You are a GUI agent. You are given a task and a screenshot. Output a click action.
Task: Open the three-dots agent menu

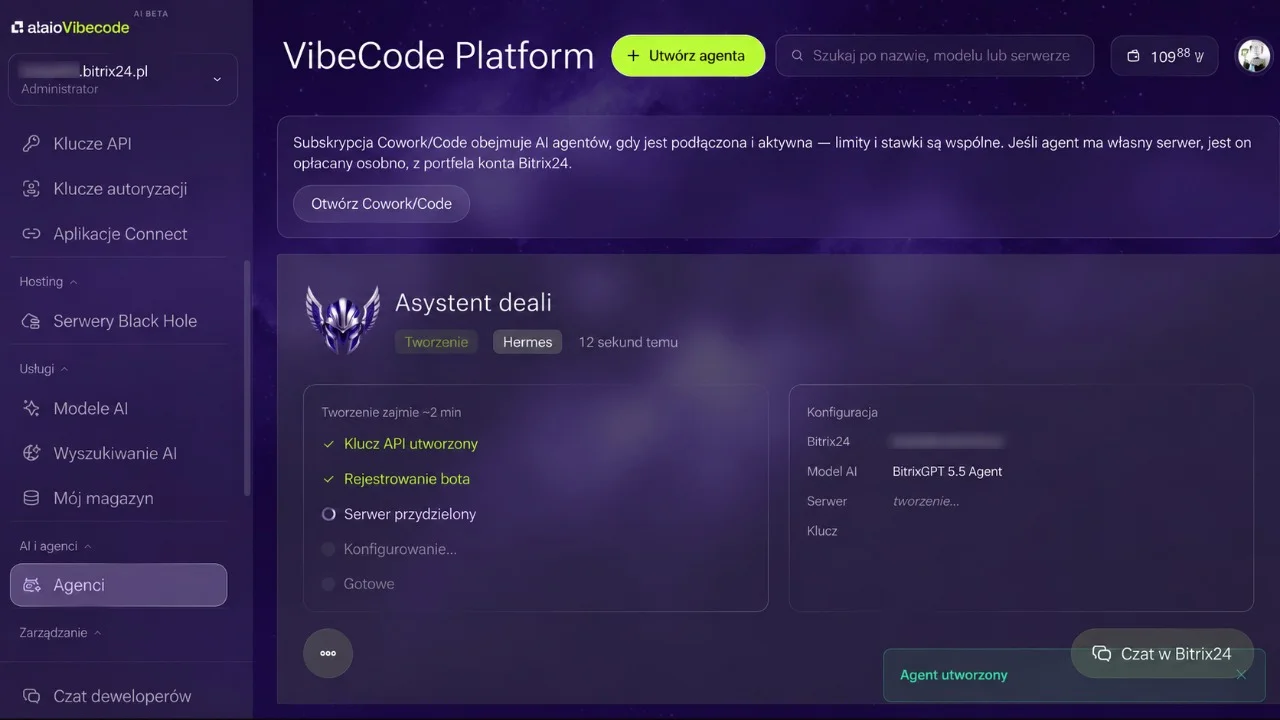(328, 653)
